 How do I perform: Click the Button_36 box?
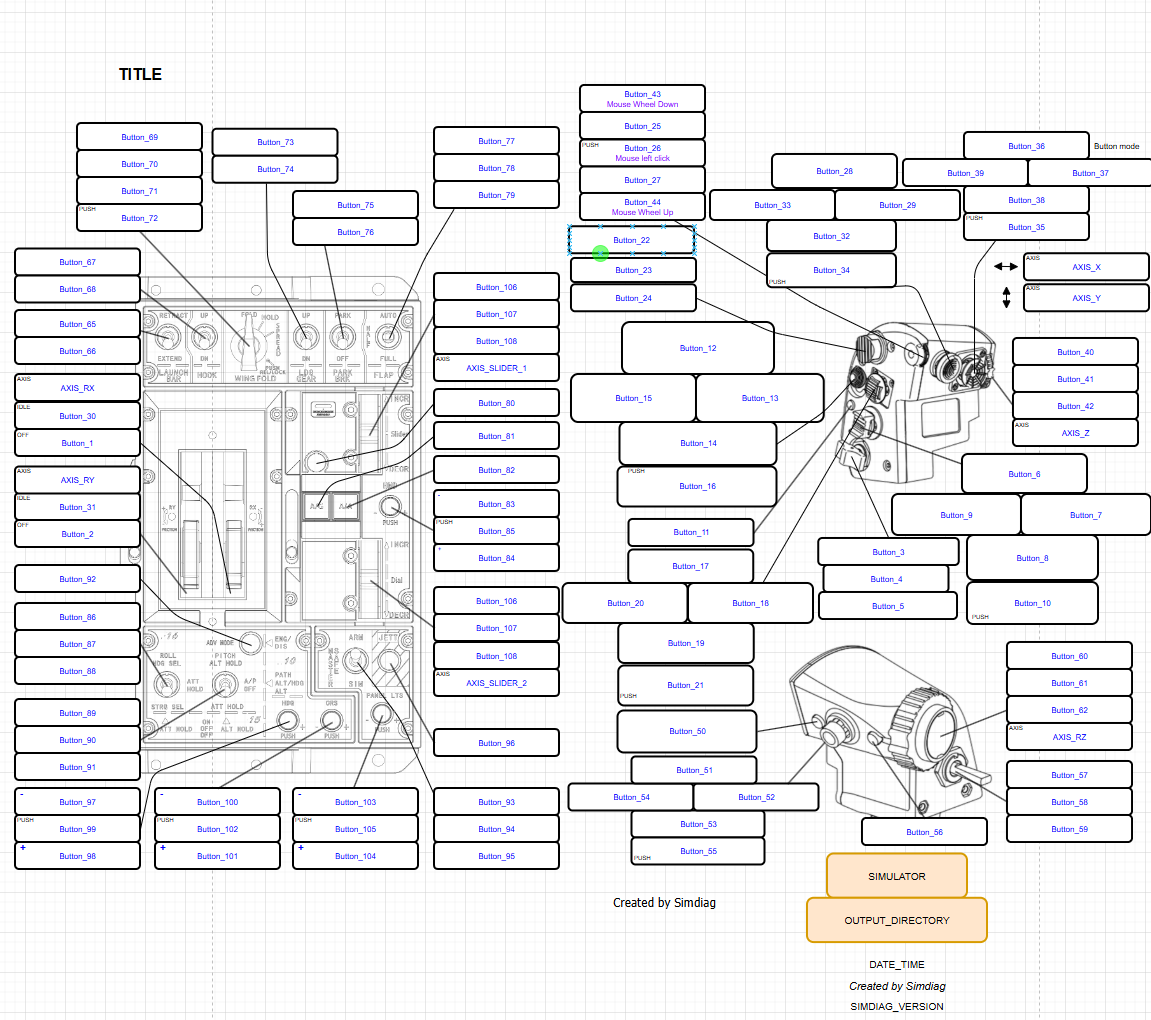tap(1026, 146)
